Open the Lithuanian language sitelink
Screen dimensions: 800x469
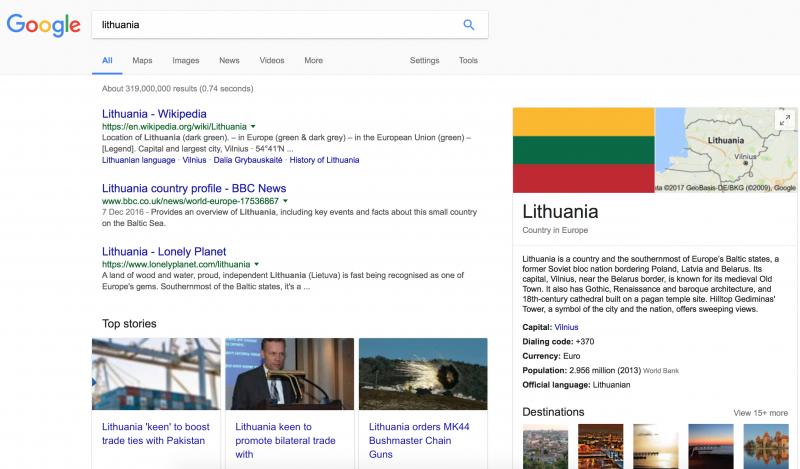pyautogui.click(x=138, y=160)
